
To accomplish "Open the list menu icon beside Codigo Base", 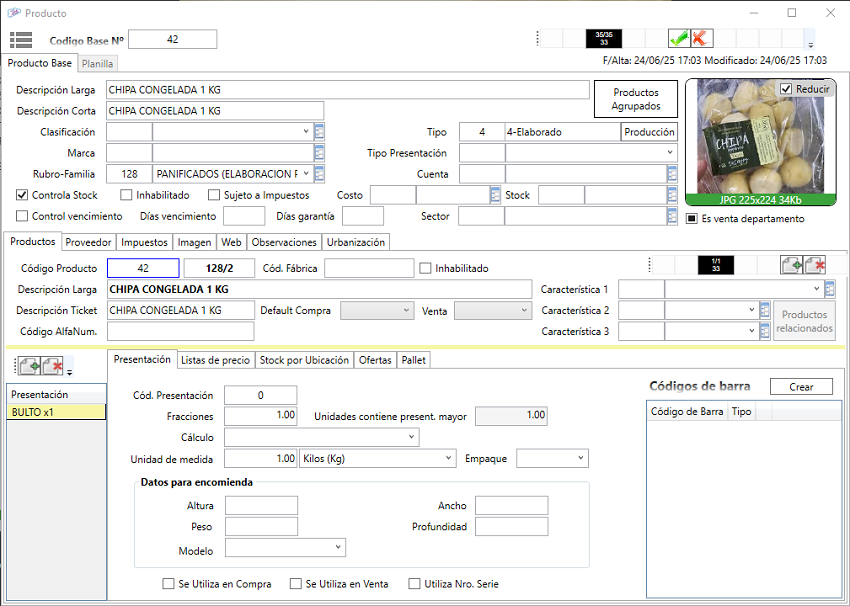I will point(20,40).
